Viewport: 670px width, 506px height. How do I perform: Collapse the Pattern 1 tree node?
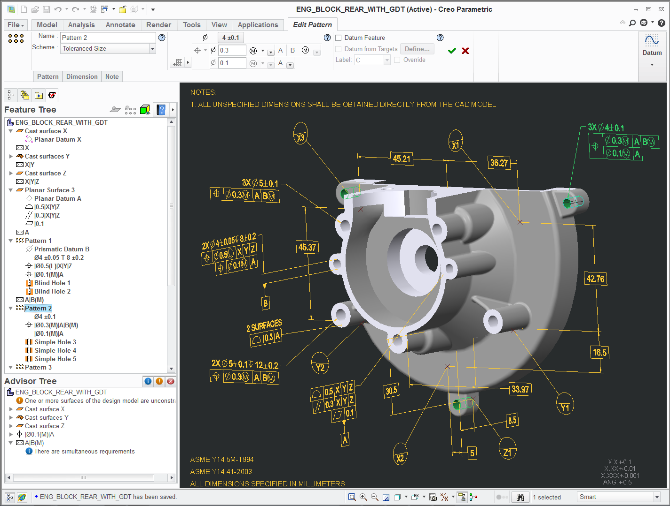point(10,240)
